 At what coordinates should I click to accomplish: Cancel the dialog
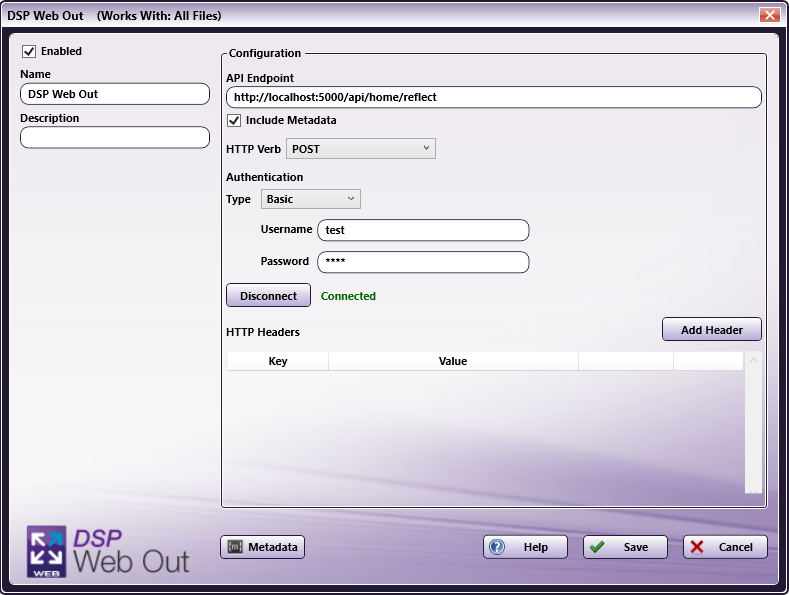click(x=725, y=547)
